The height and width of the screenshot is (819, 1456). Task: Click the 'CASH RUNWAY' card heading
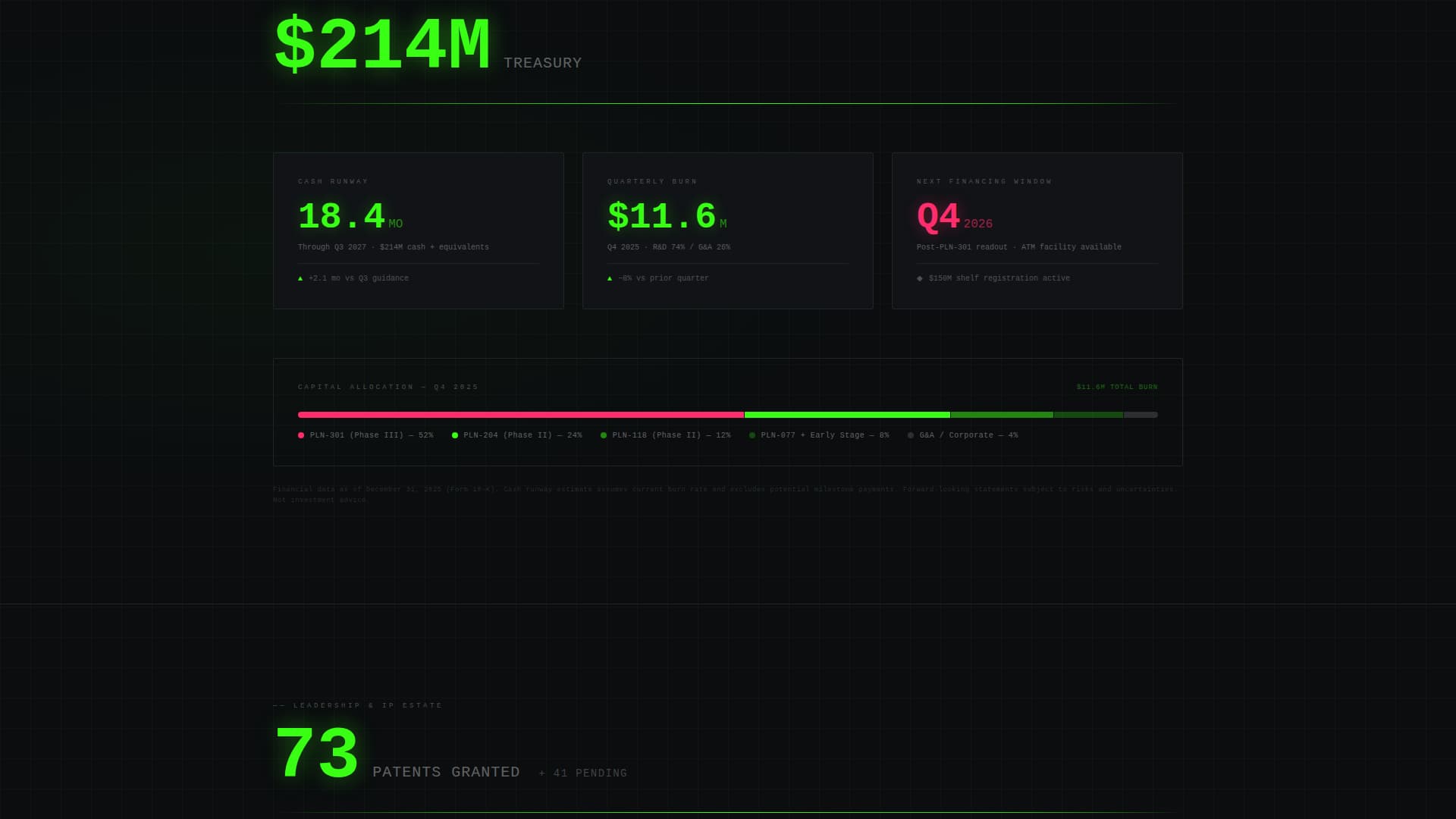click(x=333, y=181)
